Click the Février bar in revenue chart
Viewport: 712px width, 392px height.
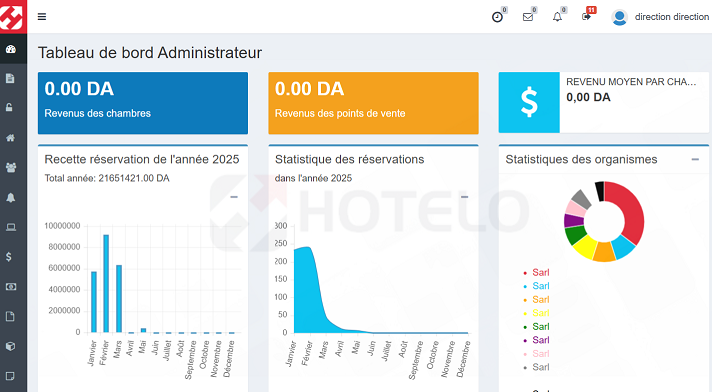pos(106,284)
